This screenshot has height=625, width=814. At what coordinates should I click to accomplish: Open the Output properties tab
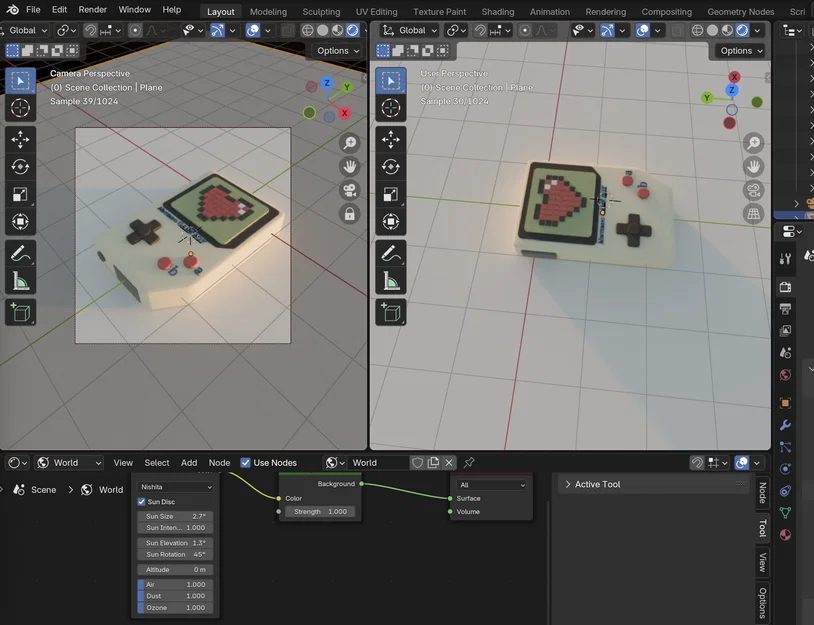(785, 309)
